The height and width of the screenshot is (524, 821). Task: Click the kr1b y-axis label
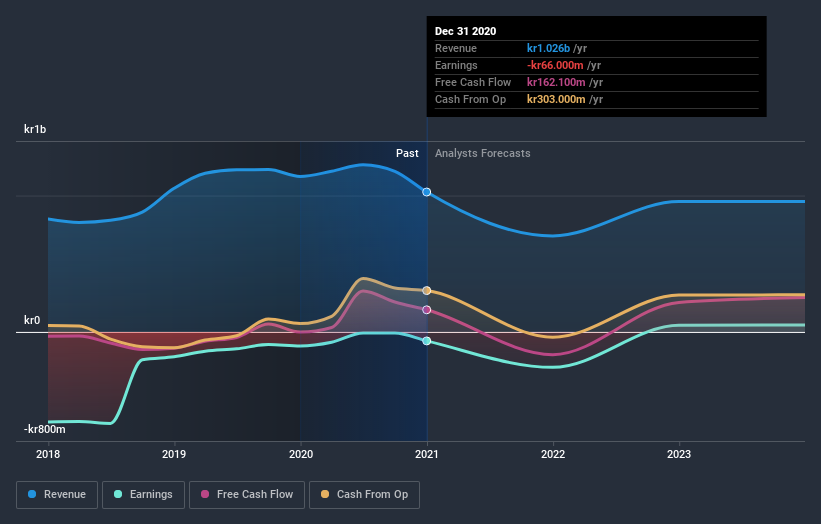click(x=35, y=129)
